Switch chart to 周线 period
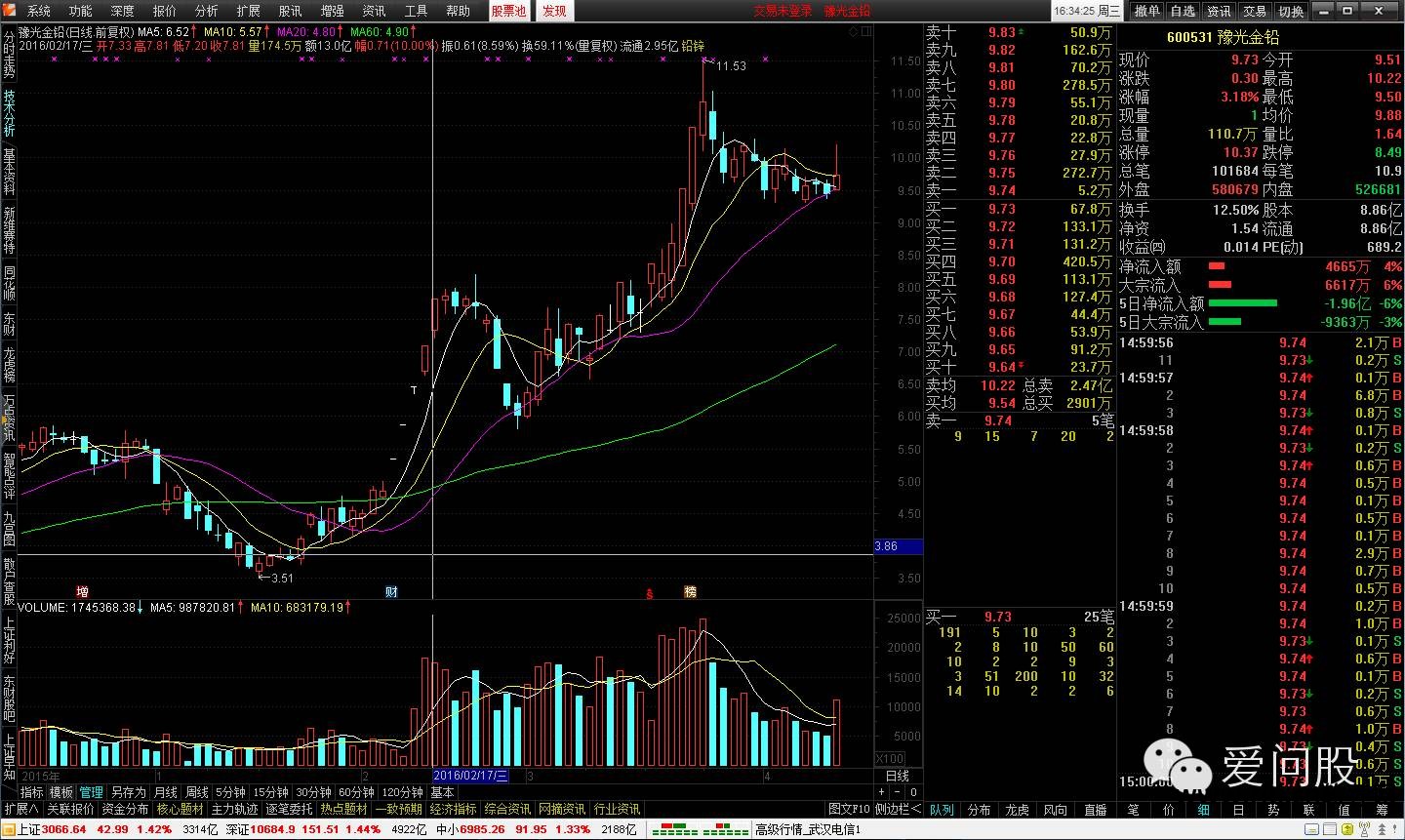 point(197,792)
